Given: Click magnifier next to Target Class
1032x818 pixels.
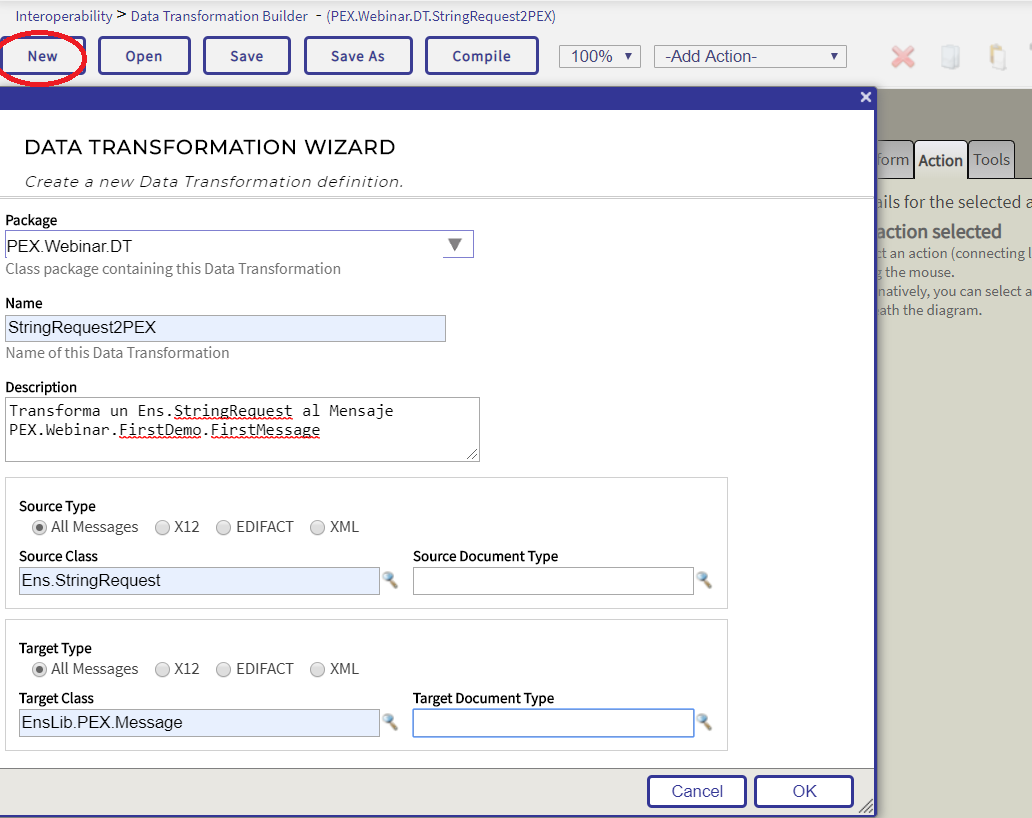Looking at the screenshot, I should (390, 722).
